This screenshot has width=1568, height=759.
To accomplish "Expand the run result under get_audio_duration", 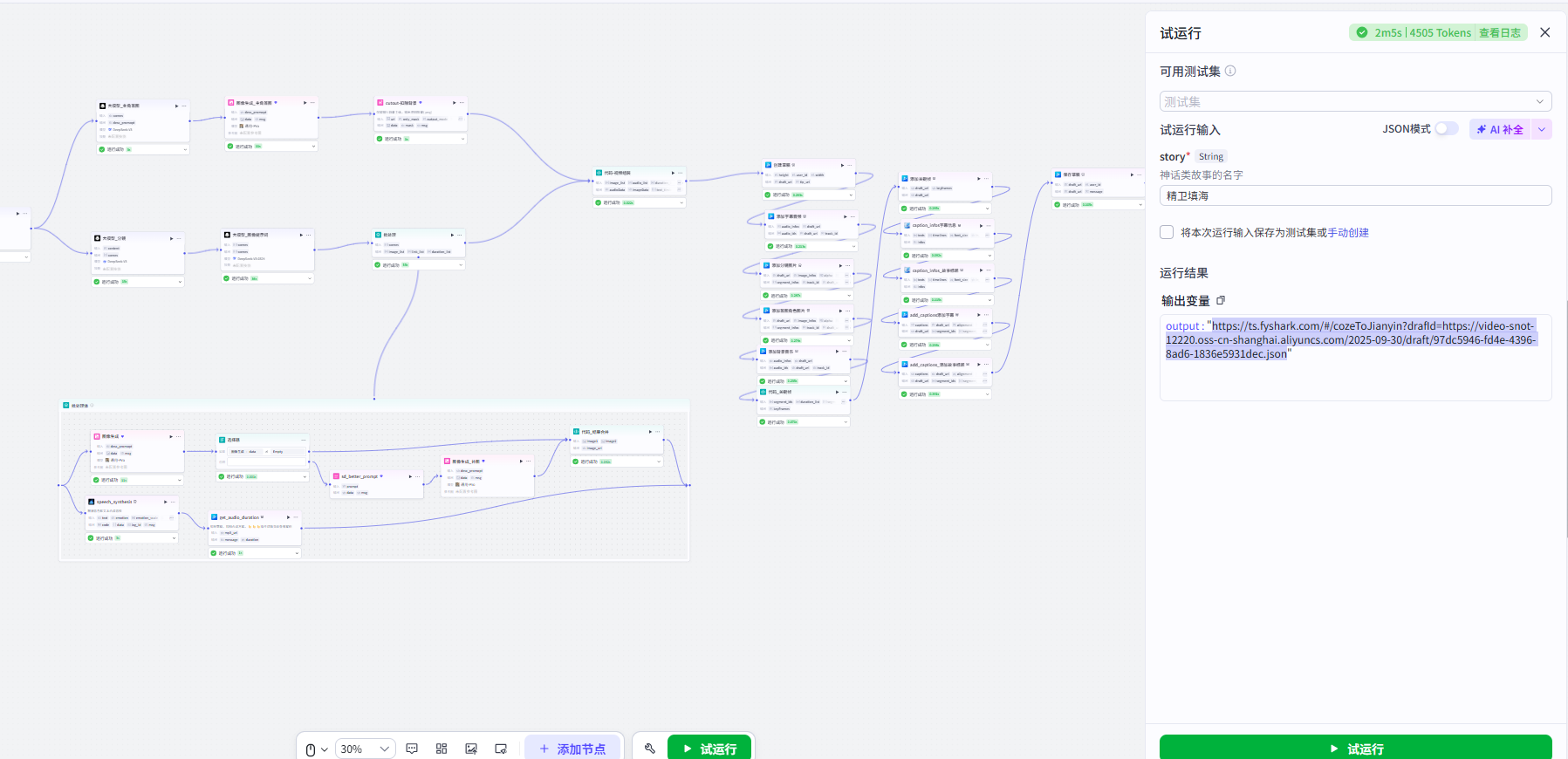I will (297, 553).
